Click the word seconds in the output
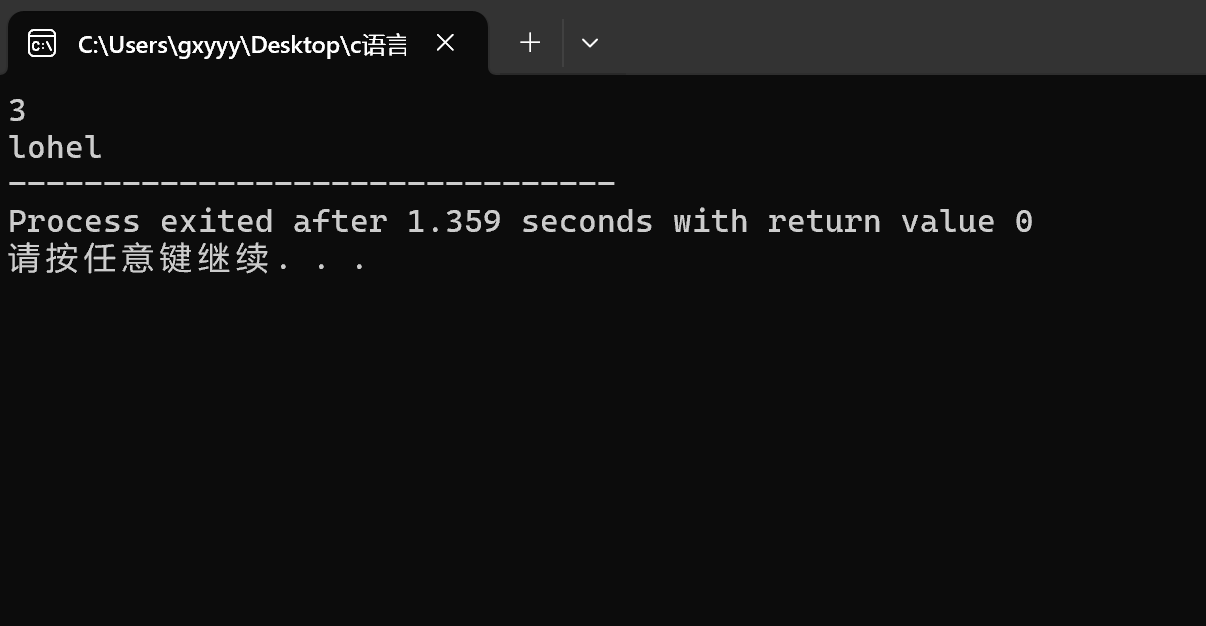This screenshot has height=626, width=1206. tap(587, 221)
